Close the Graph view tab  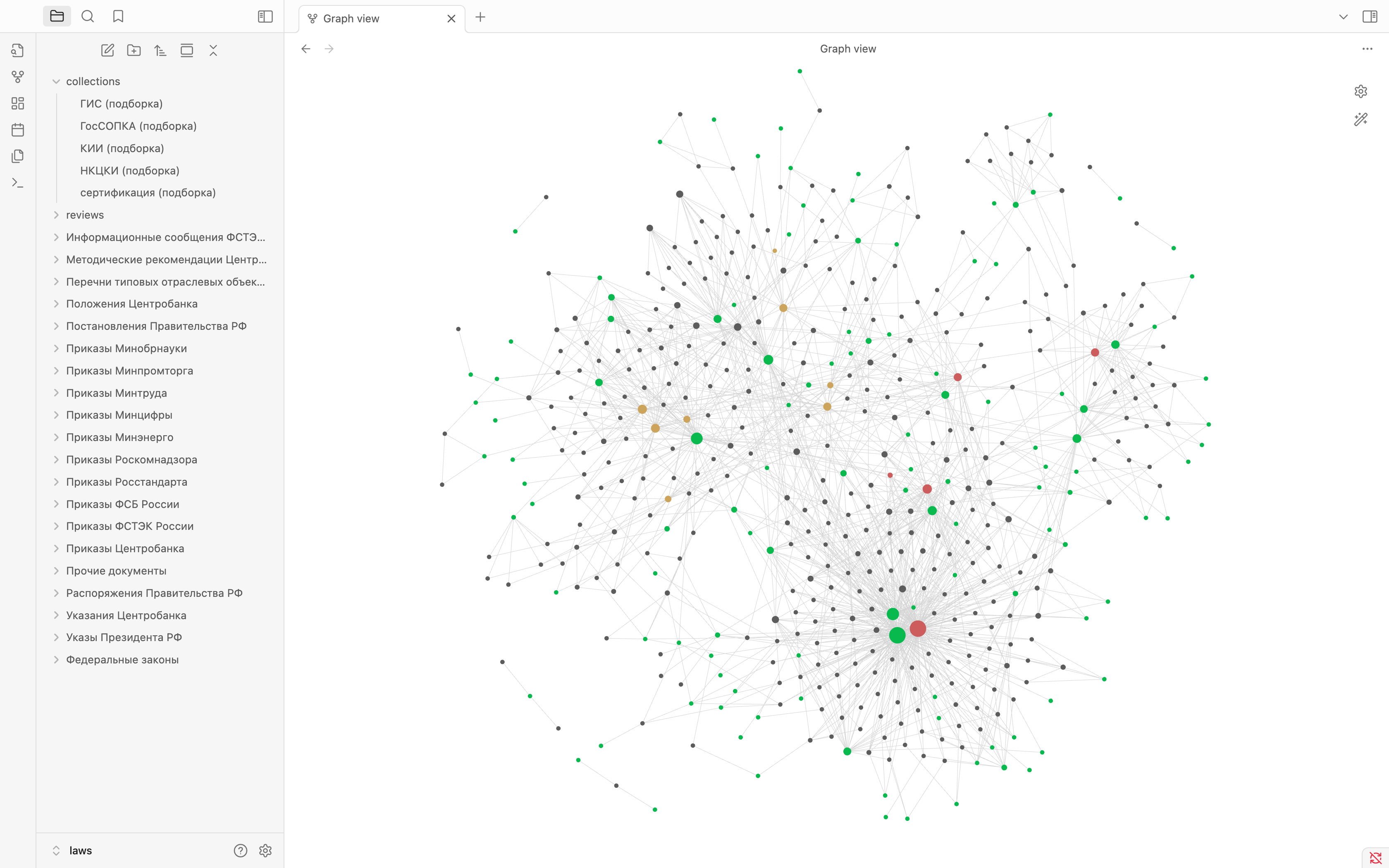(x=451, y=19)
